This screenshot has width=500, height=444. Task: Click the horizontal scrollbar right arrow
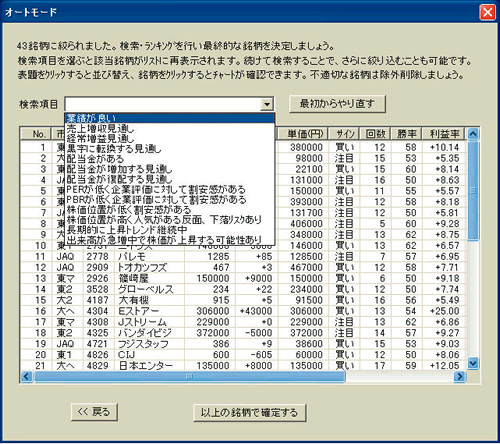click(x=460, y=376)
